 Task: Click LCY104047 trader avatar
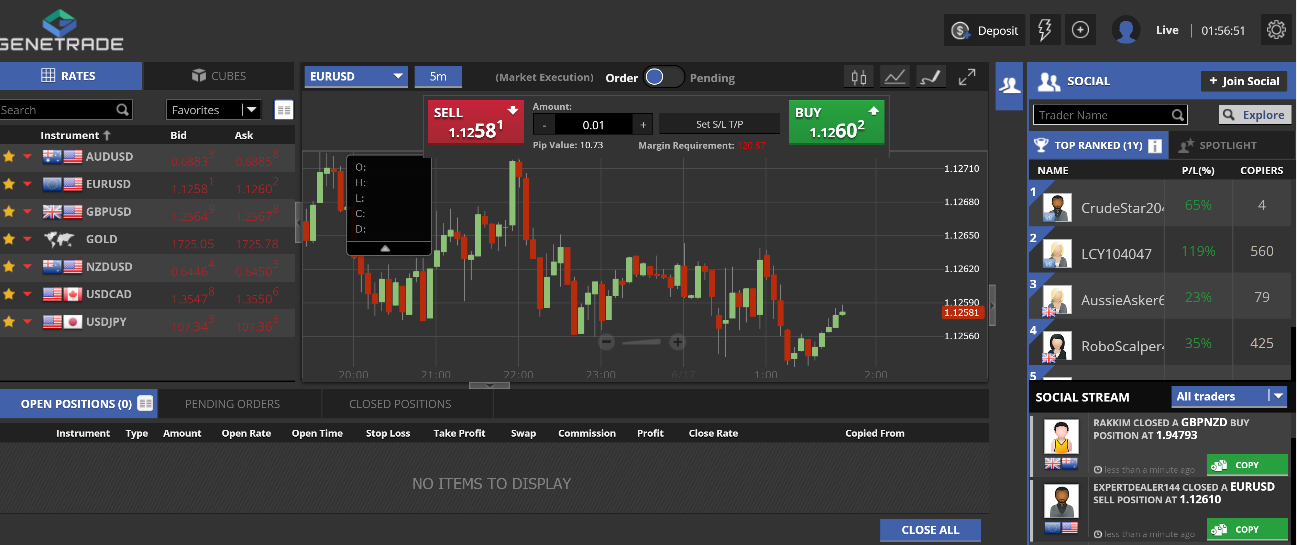(x=1057, y=253)
